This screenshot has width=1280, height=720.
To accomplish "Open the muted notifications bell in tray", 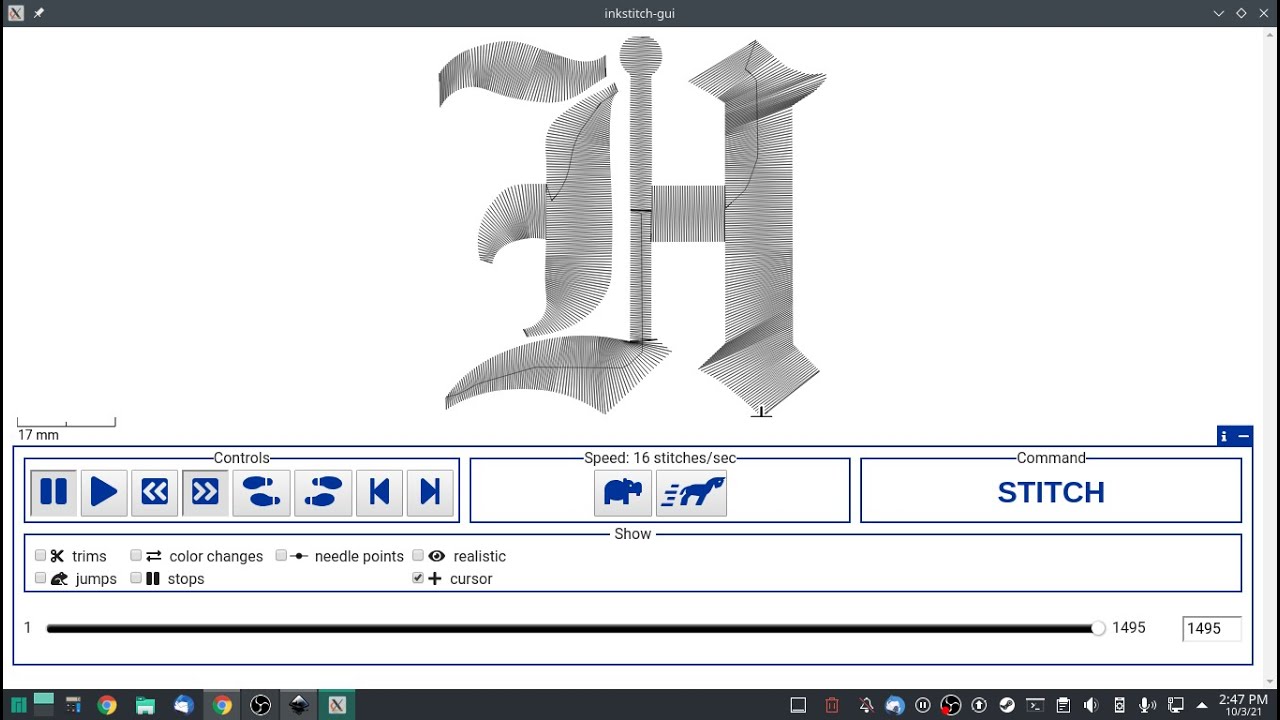I will coord(866,705).
